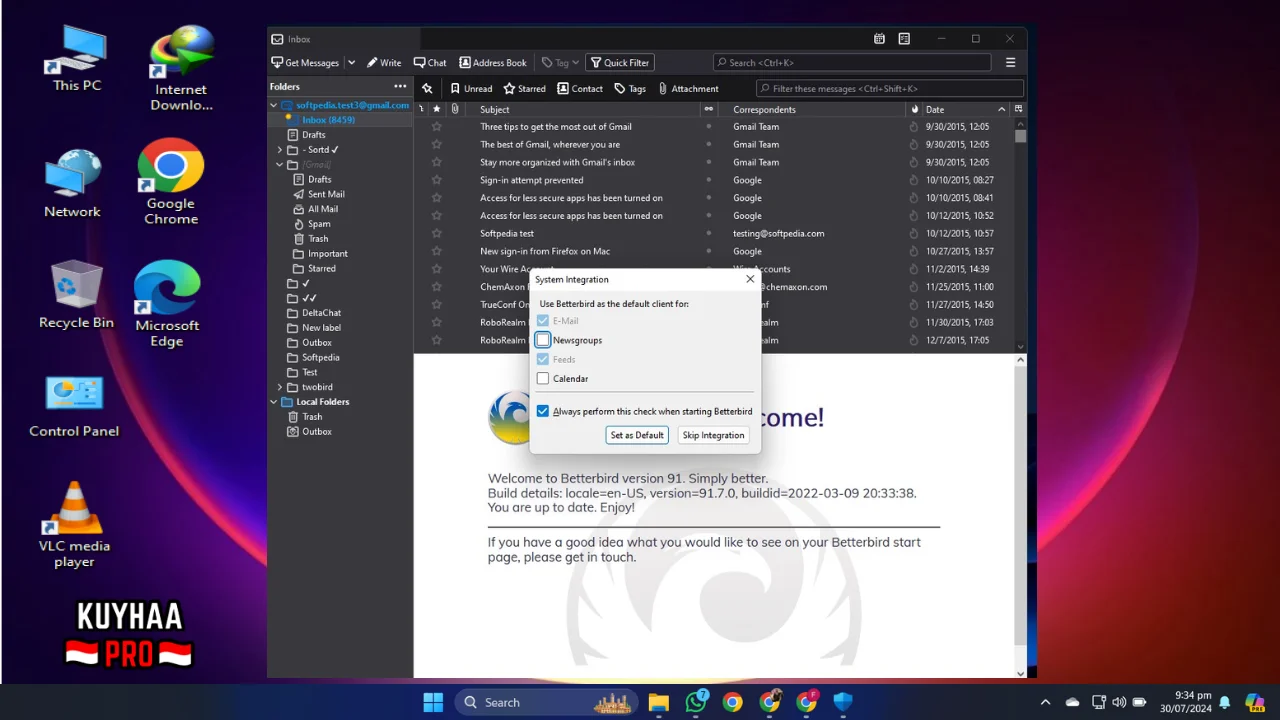Uncheck 'Always perform this check when starting'

(x=543, y=411)
